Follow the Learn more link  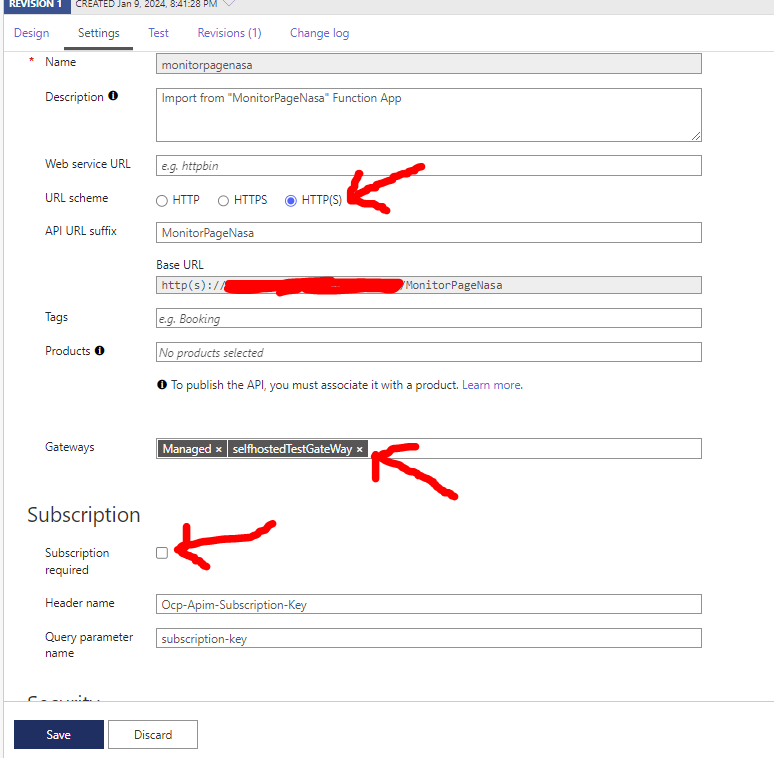click(x=490, y=385)
